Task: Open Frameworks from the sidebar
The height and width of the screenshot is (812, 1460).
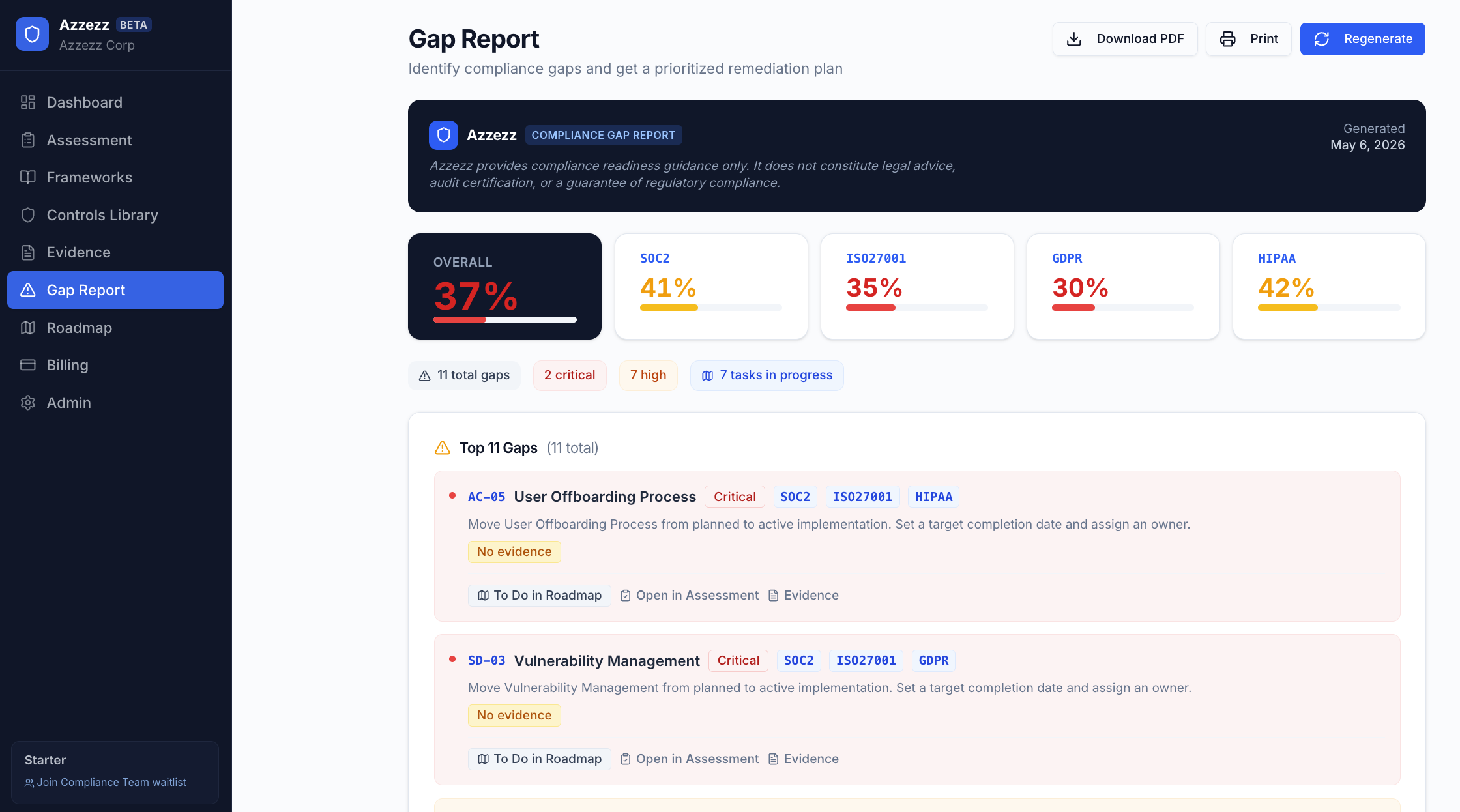Action: (115, 177)
